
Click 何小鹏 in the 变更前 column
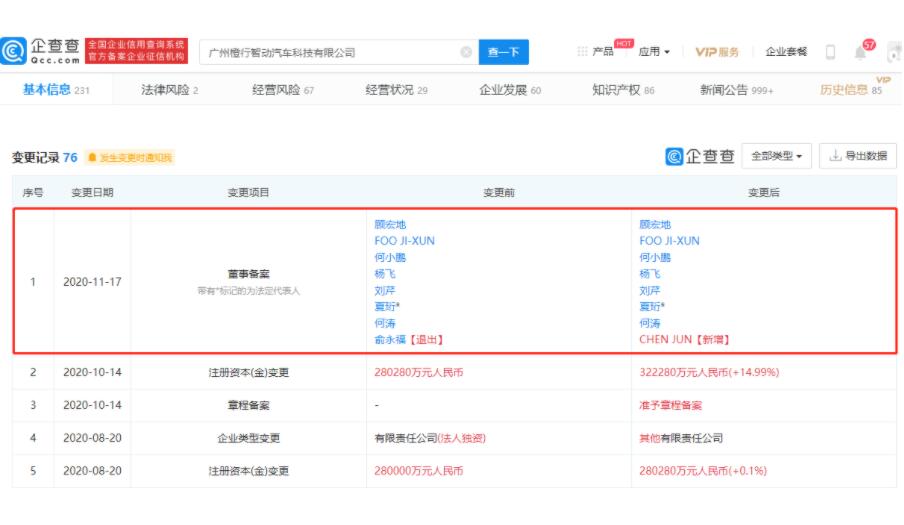[390, 257]
